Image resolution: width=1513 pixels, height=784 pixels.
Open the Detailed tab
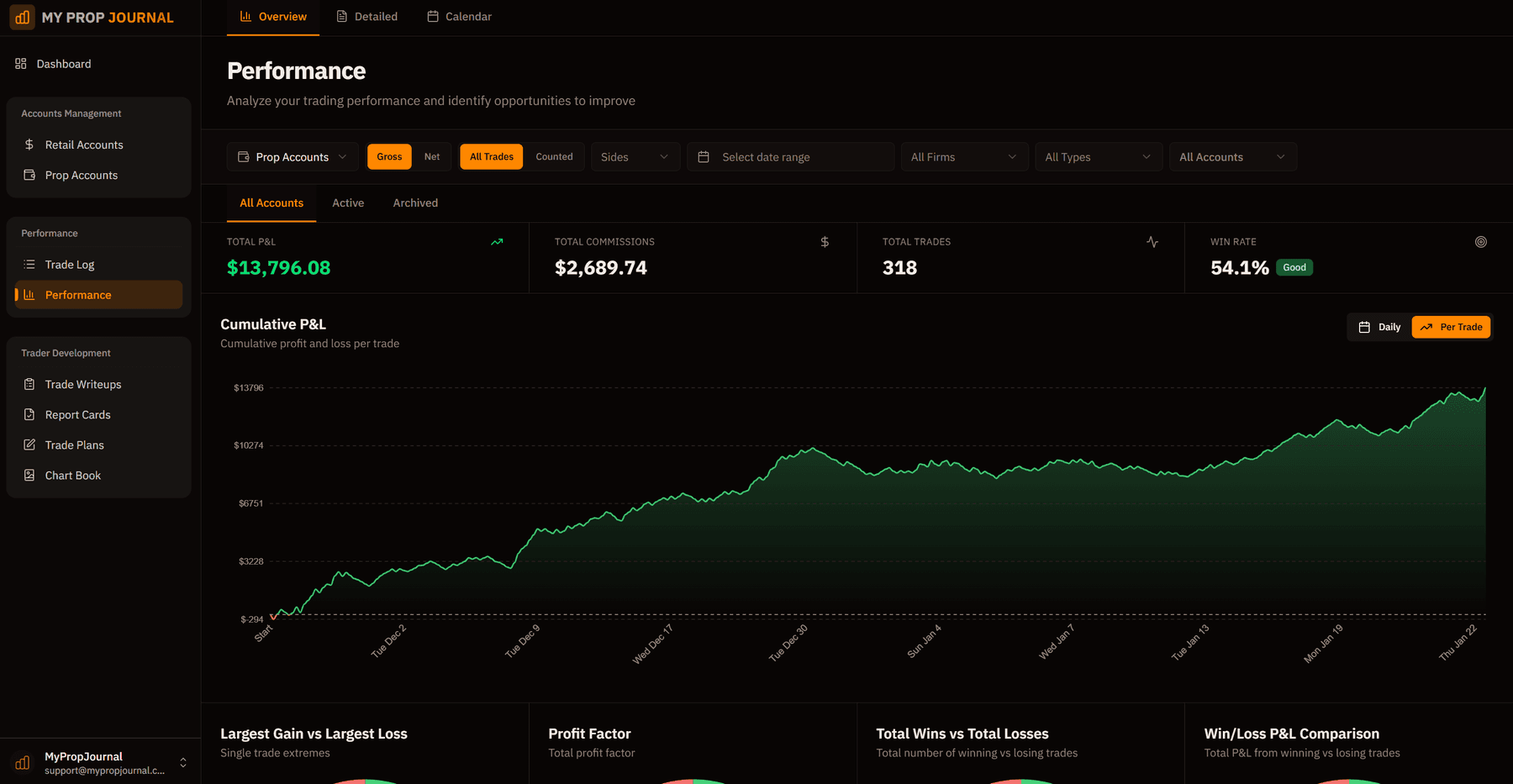point(366,16)
